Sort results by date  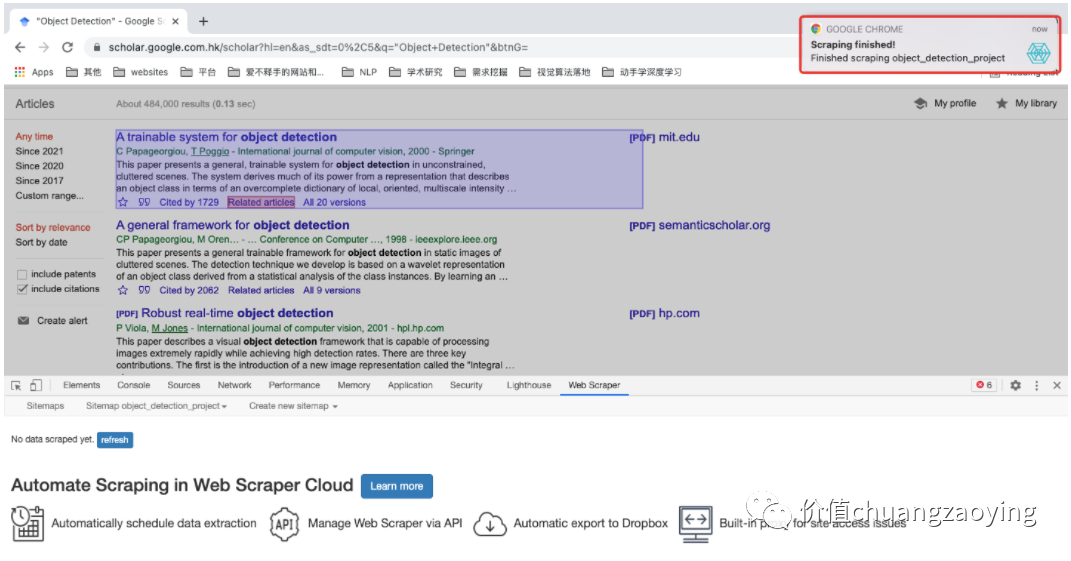(x=41, y=243)
